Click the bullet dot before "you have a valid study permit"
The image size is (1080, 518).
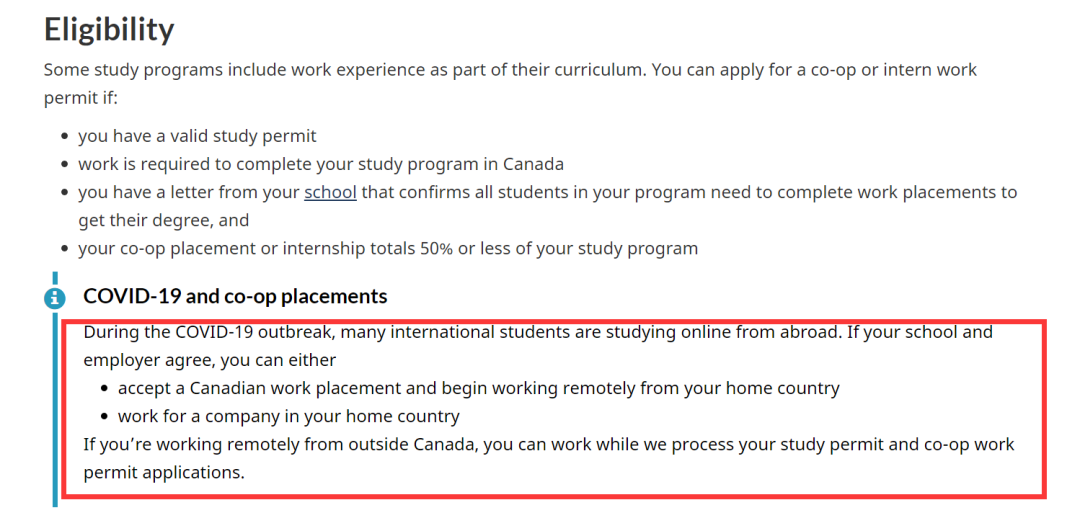[65, 137]
